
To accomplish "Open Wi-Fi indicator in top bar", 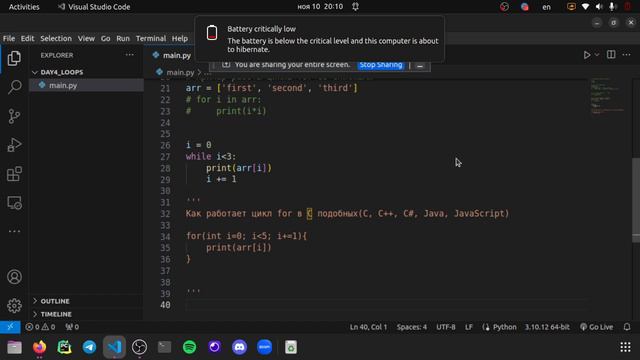I will (x=585, y=7).
